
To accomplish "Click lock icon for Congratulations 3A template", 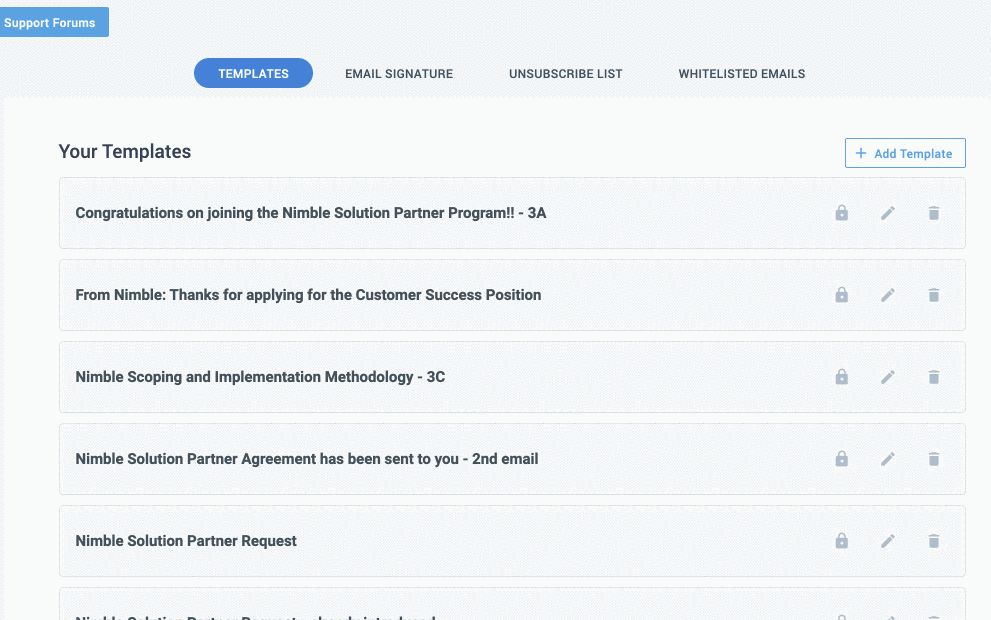I will coord(841,213).
